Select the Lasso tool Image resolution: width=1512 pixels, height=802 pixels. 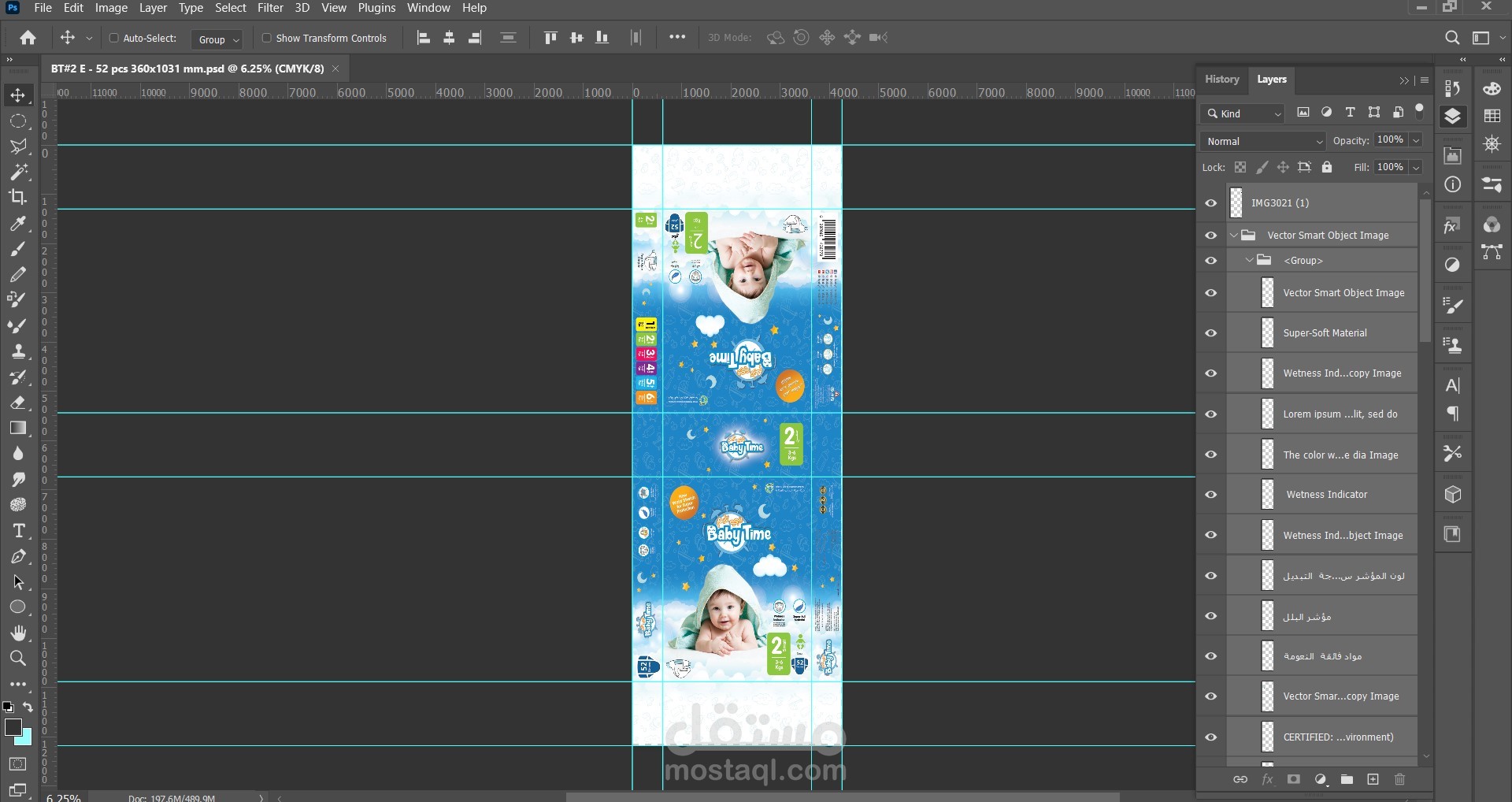pos(18,147)
